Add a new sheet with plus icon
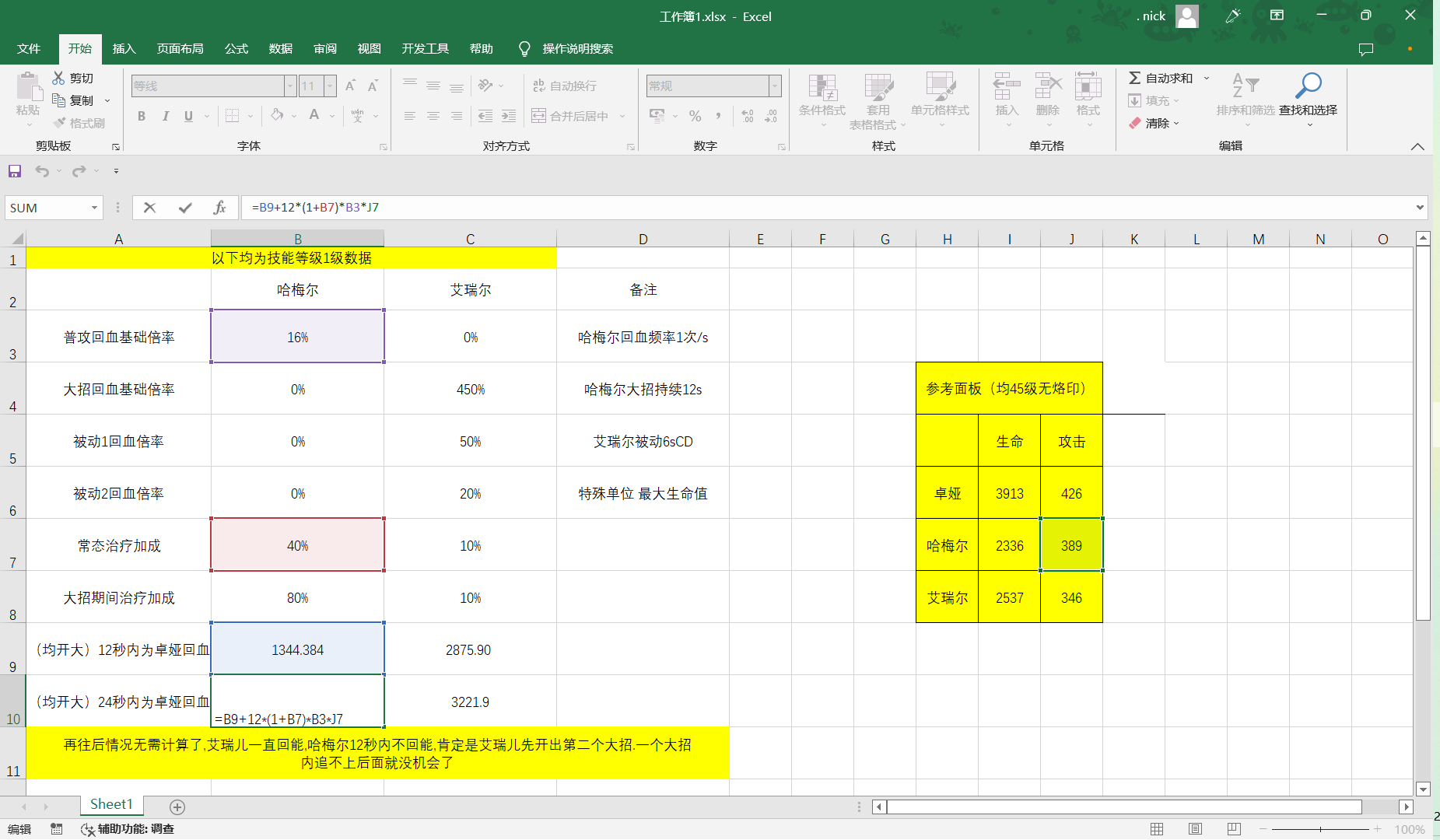 pos(177,807)
